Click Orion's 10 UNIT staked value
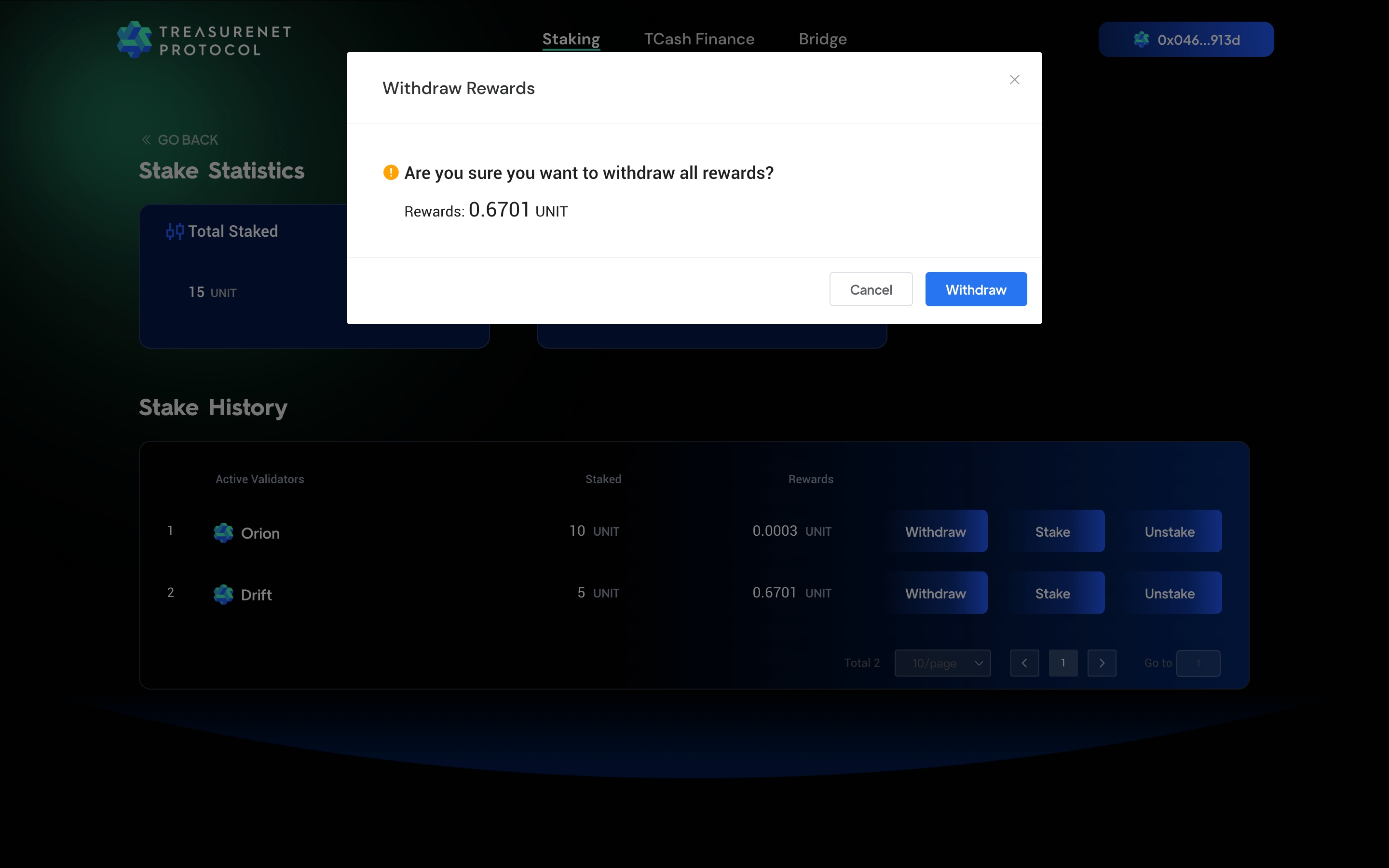This screenshot has width=1389, height=868. (x=594, y=531)
